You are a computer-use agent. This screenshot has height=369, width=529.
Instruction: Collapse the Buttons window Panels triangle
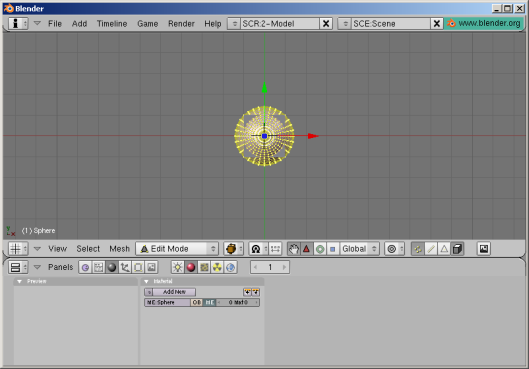pos(37,267)
